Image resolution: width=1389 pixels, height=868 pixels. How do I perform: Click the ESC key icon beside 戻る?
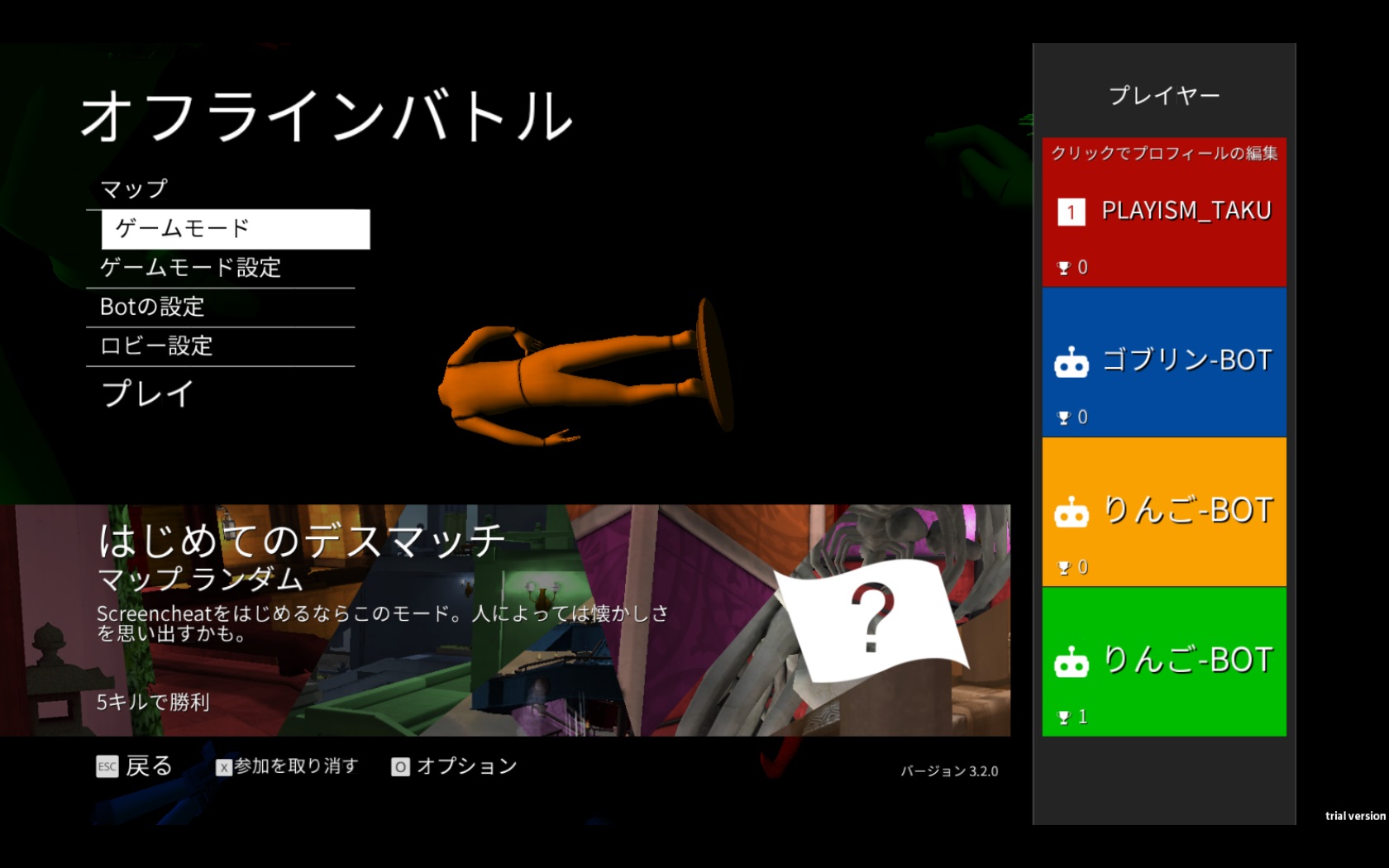(107, 766)
